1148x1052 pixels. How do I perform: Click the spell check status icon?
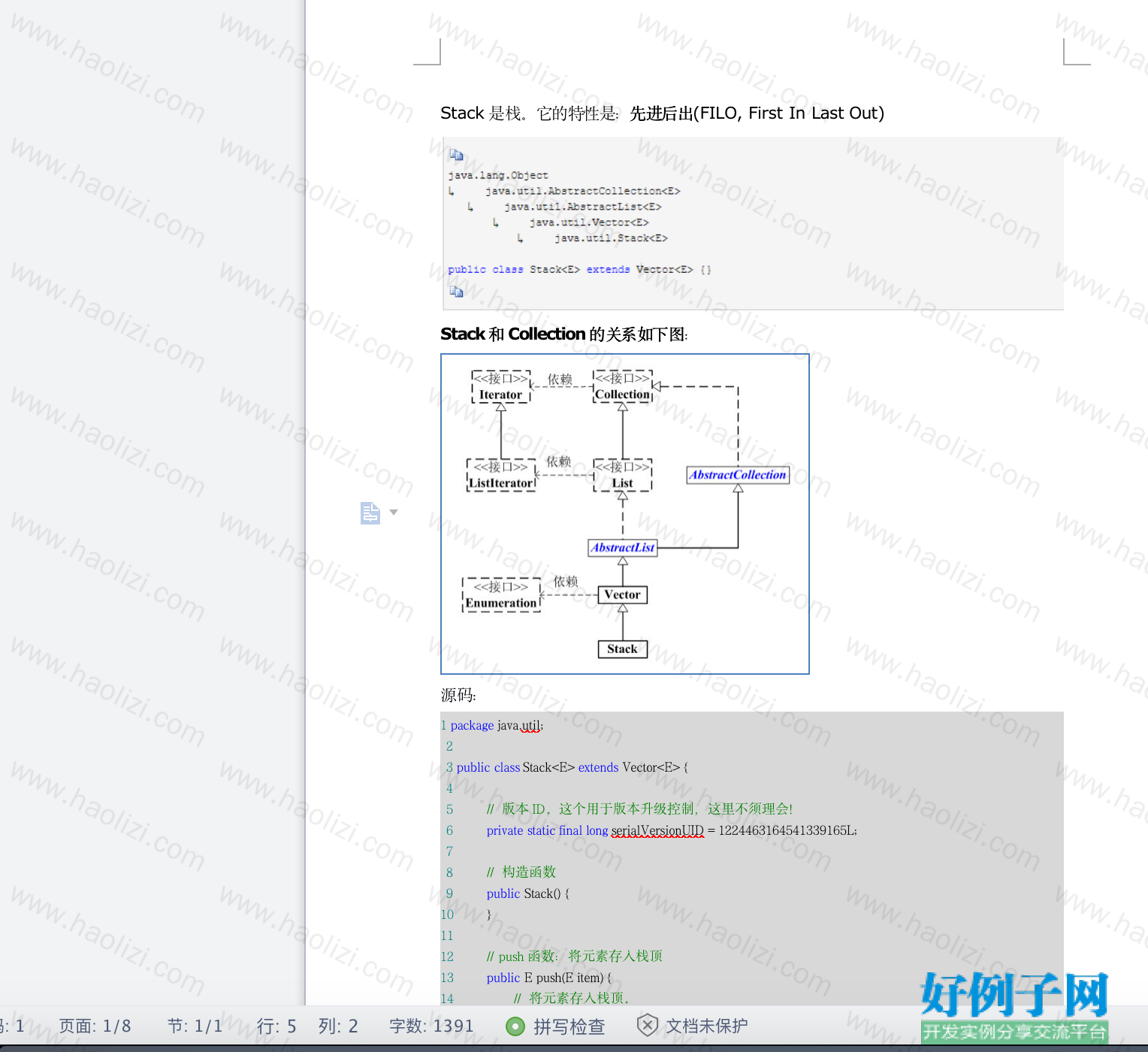pyautogui.click(x=515, y=1026)
